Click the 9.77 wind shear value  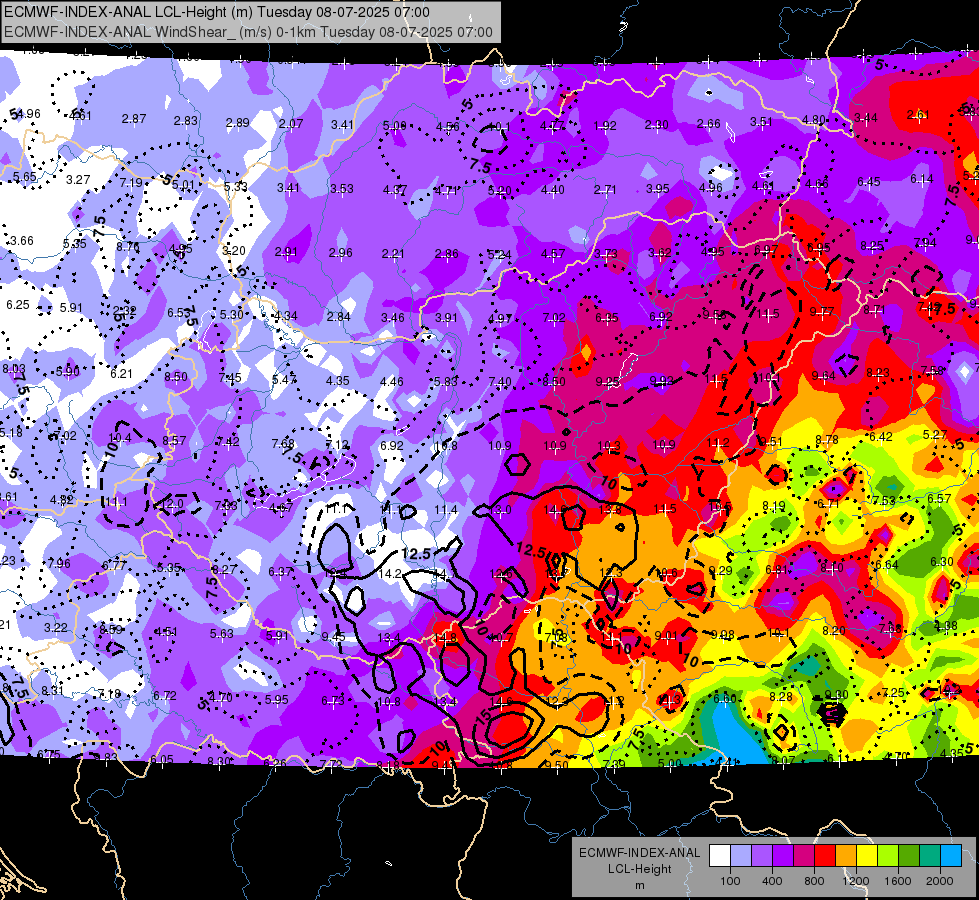pos(822,311)
